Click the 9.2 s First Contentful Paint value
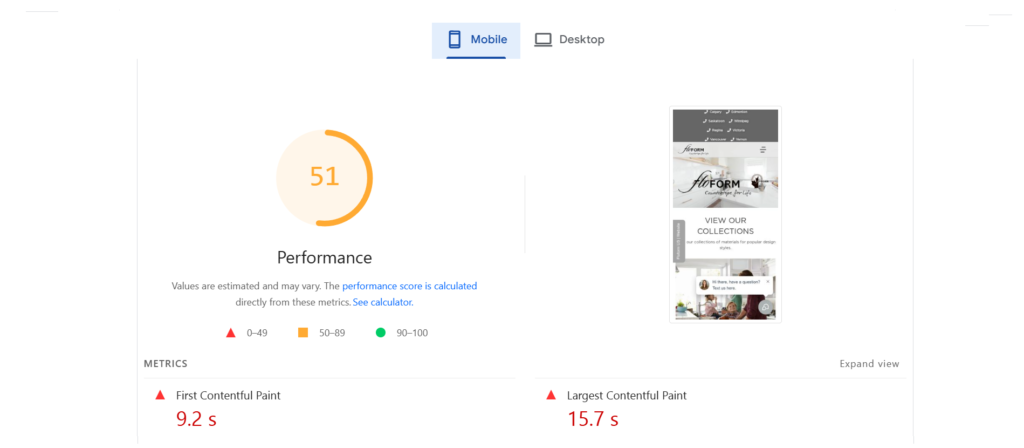The height and width of the screenshot is (448, 1024). [x=196, y=419]
